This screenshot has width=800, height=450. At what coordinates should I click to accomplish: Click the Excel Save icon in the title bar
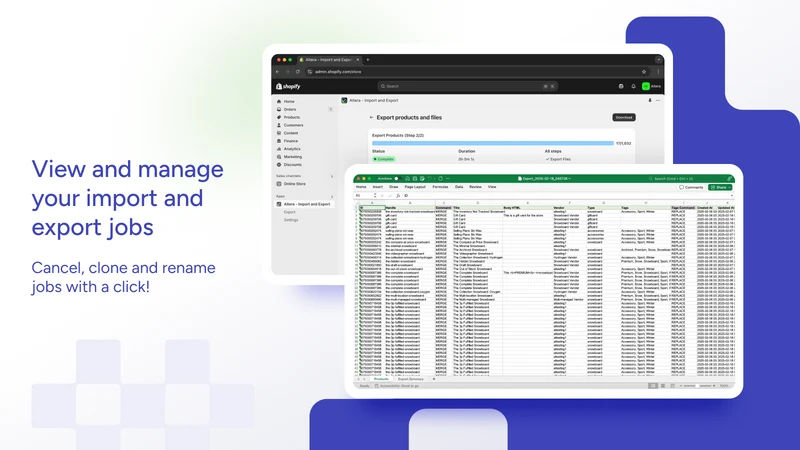(415, 179)
